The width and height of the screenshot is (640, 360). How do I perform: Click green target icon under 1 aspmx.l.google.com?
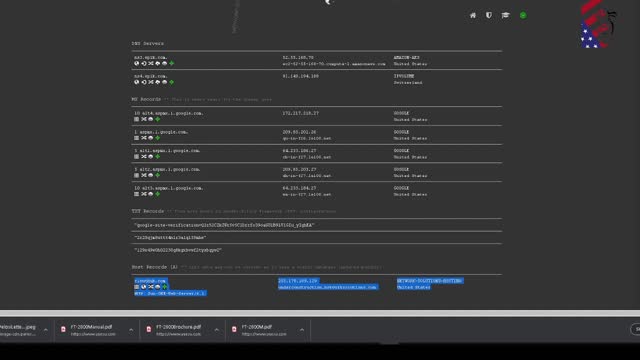click(158, 138)
